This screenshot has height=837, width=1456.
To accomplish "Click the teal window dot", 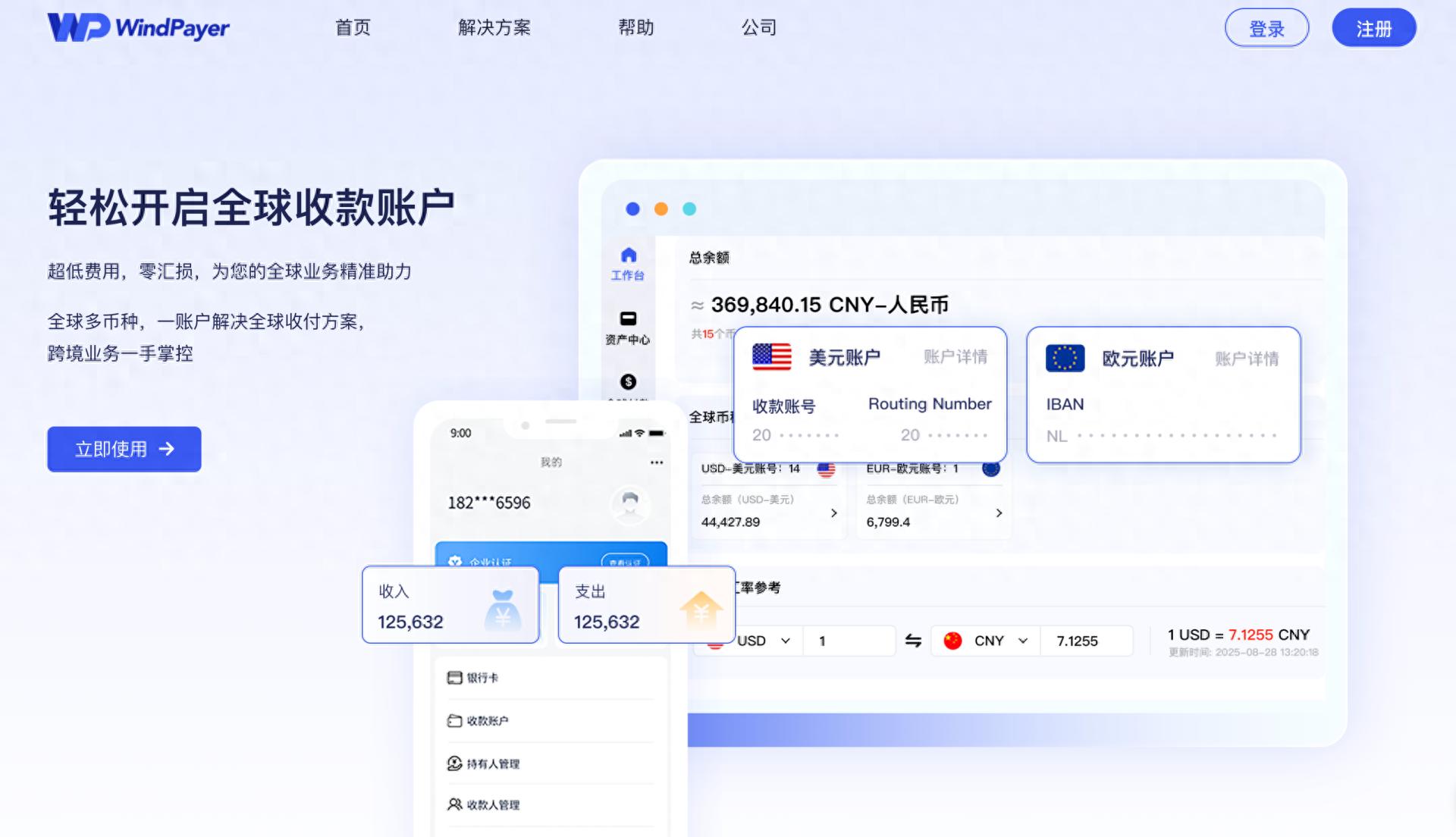I will [x=689, y=209].
